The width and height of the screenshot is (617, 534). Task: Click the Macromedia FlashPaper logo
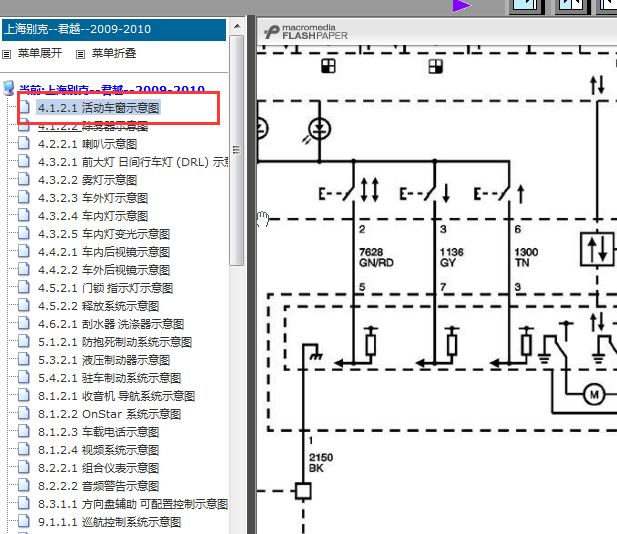tap(306, 32)
